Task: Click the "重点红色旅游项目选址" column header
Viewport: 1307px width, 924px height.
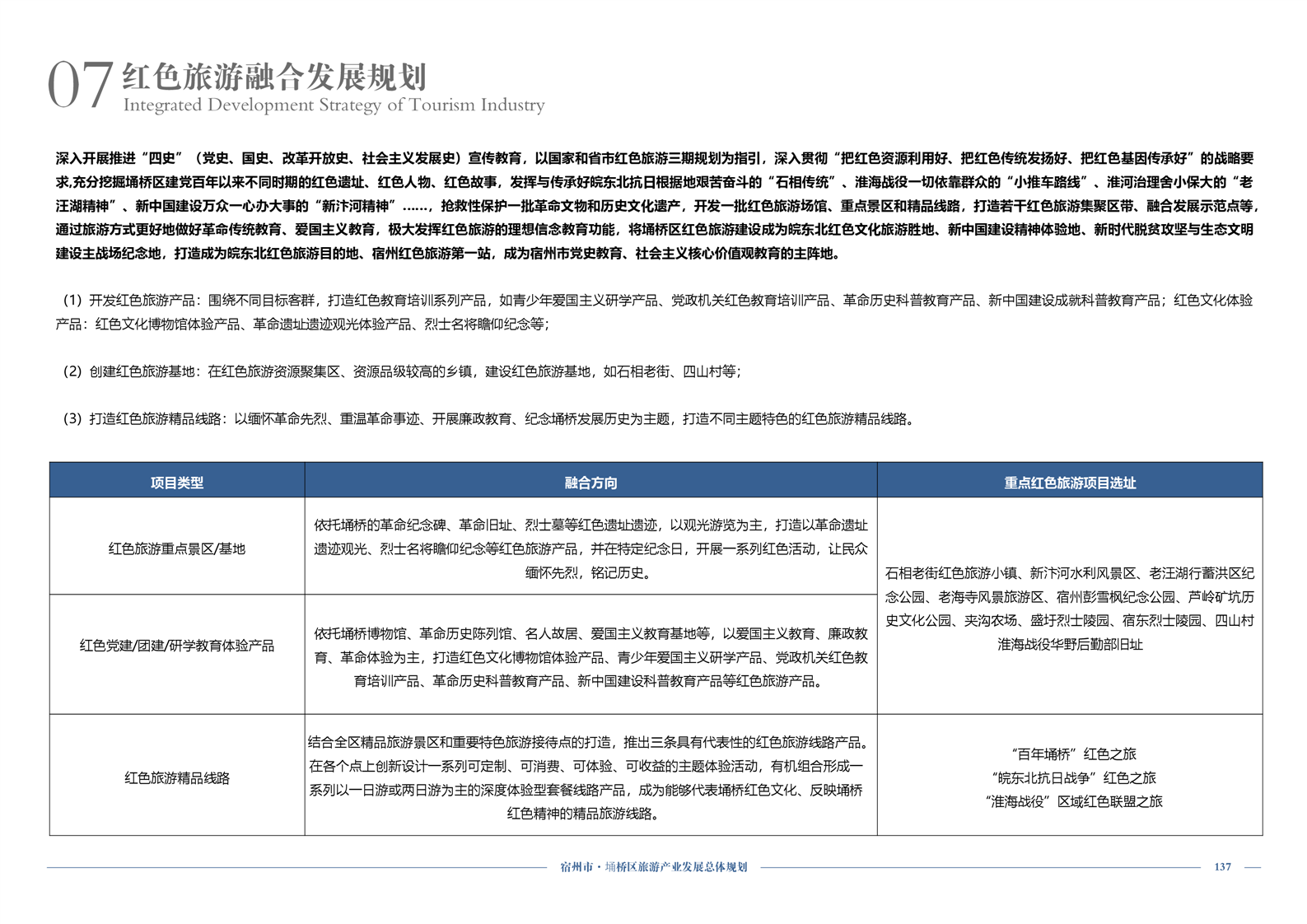Action: [x=1069, y=483]
